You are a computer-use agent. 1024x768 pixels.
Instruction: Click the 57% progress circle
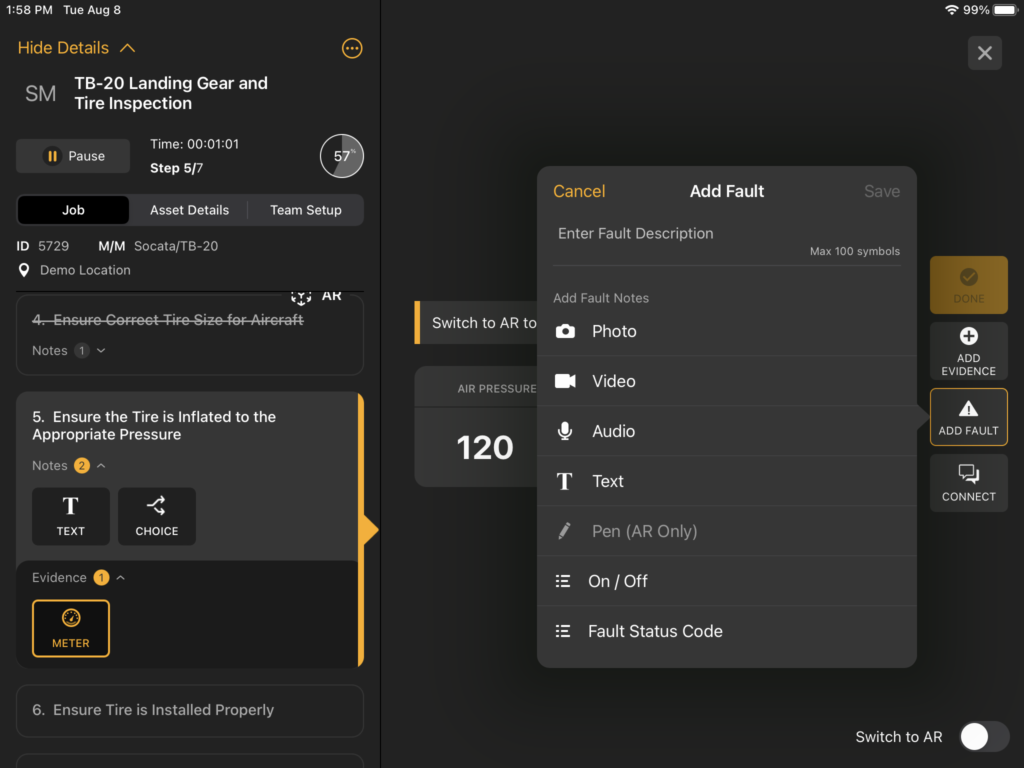pyautogui.click(x=342, y=156)
